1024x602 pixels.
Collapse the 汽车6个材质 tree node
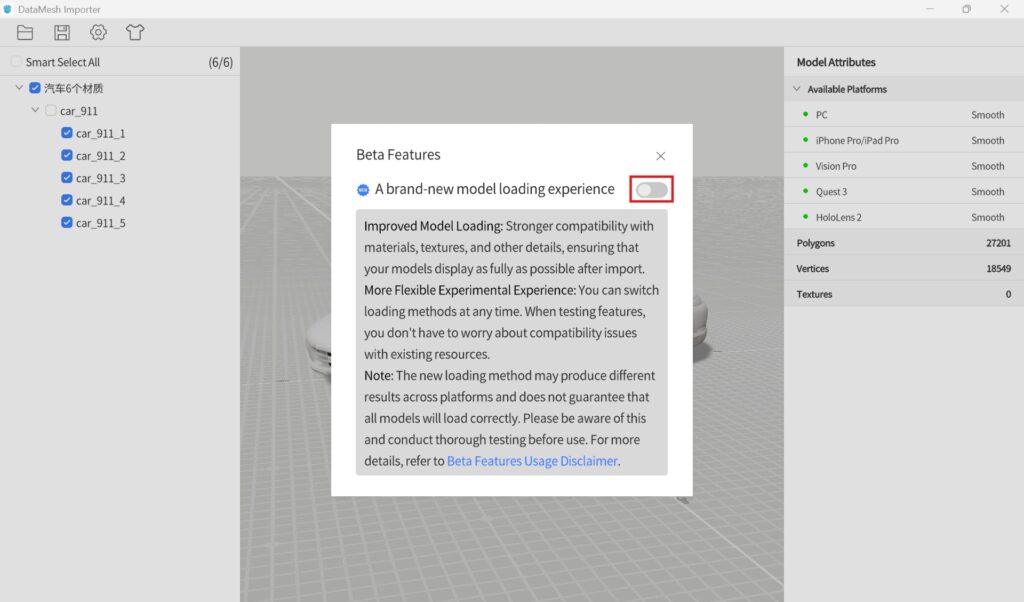tap(18, 87)
